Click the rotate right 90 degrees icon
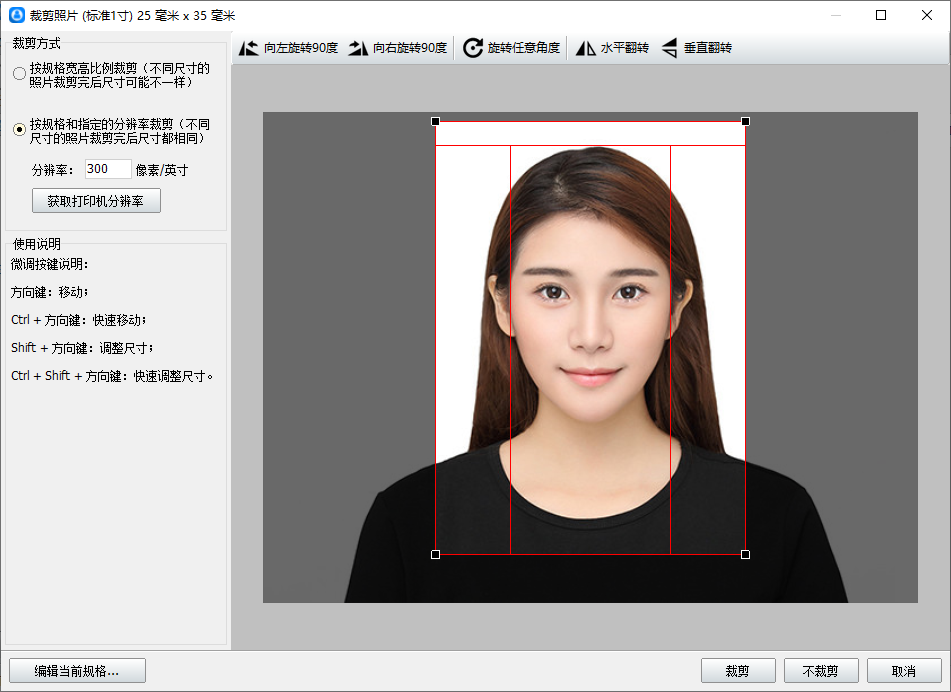This screenshot has width=951, height=692. 358,48
